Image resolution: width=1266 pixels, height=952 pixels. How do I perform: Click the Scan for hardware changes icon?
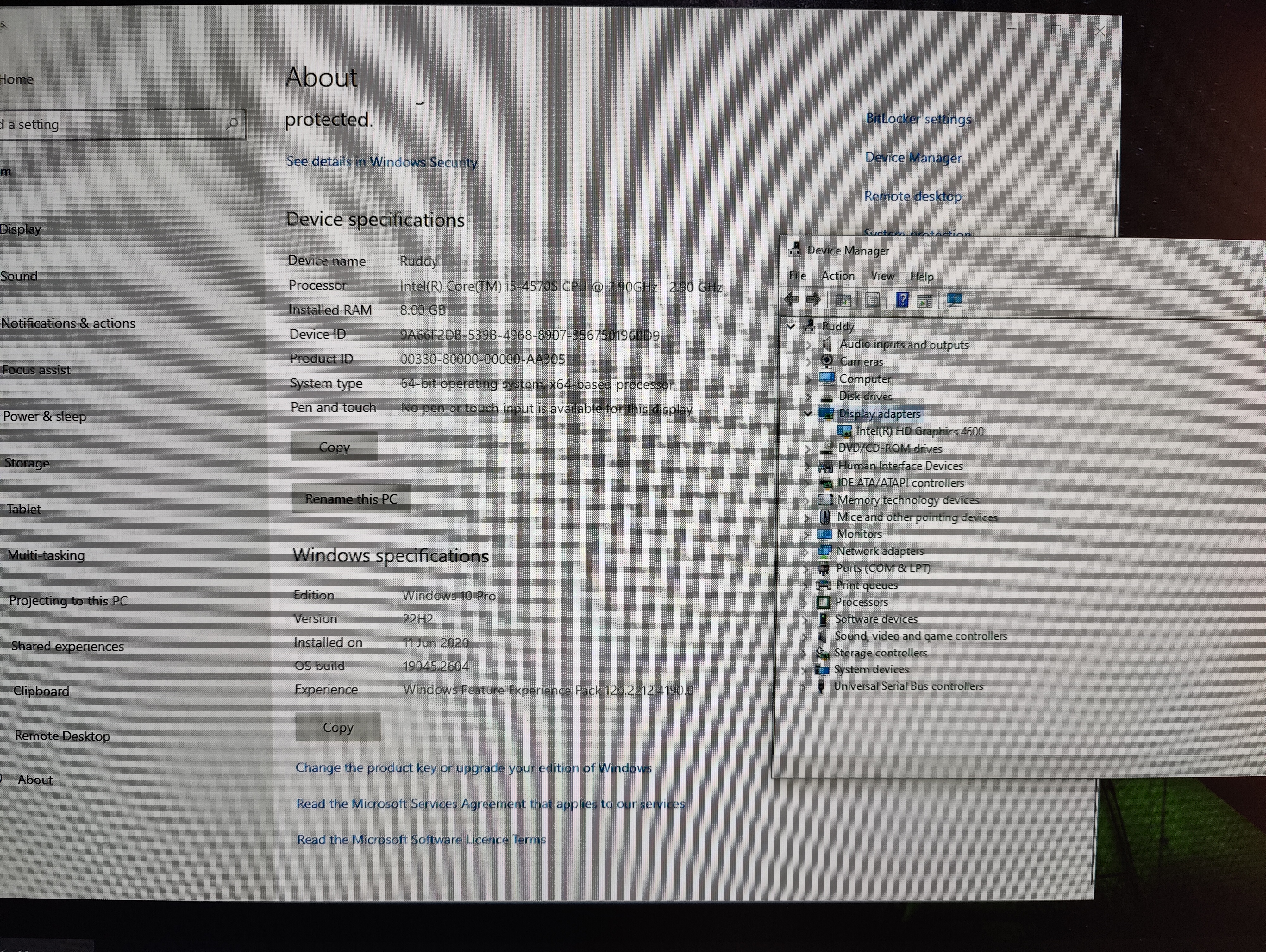tap(955, 300)
